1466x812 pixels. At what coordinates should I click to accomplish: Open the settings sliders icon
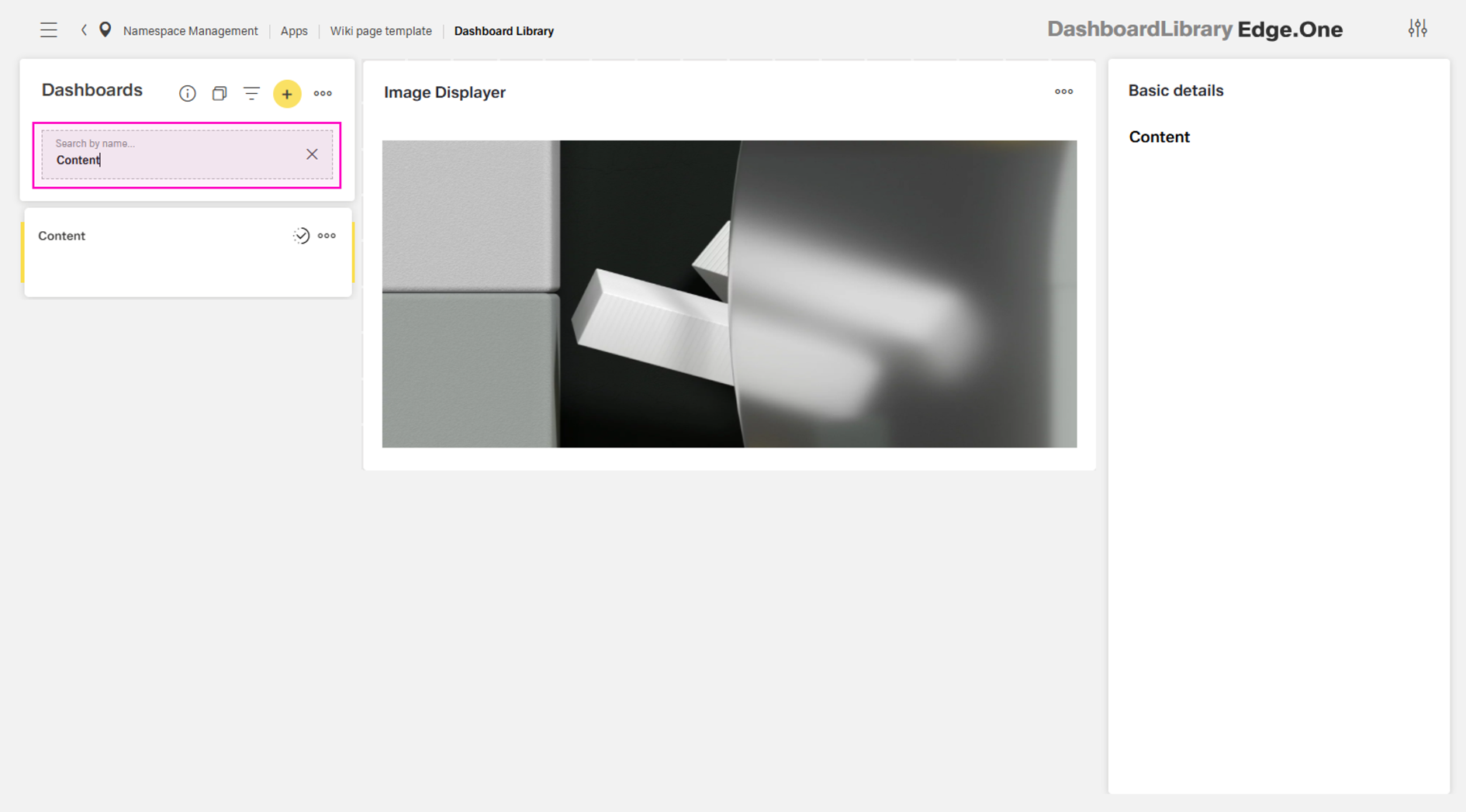point(1417,29)
